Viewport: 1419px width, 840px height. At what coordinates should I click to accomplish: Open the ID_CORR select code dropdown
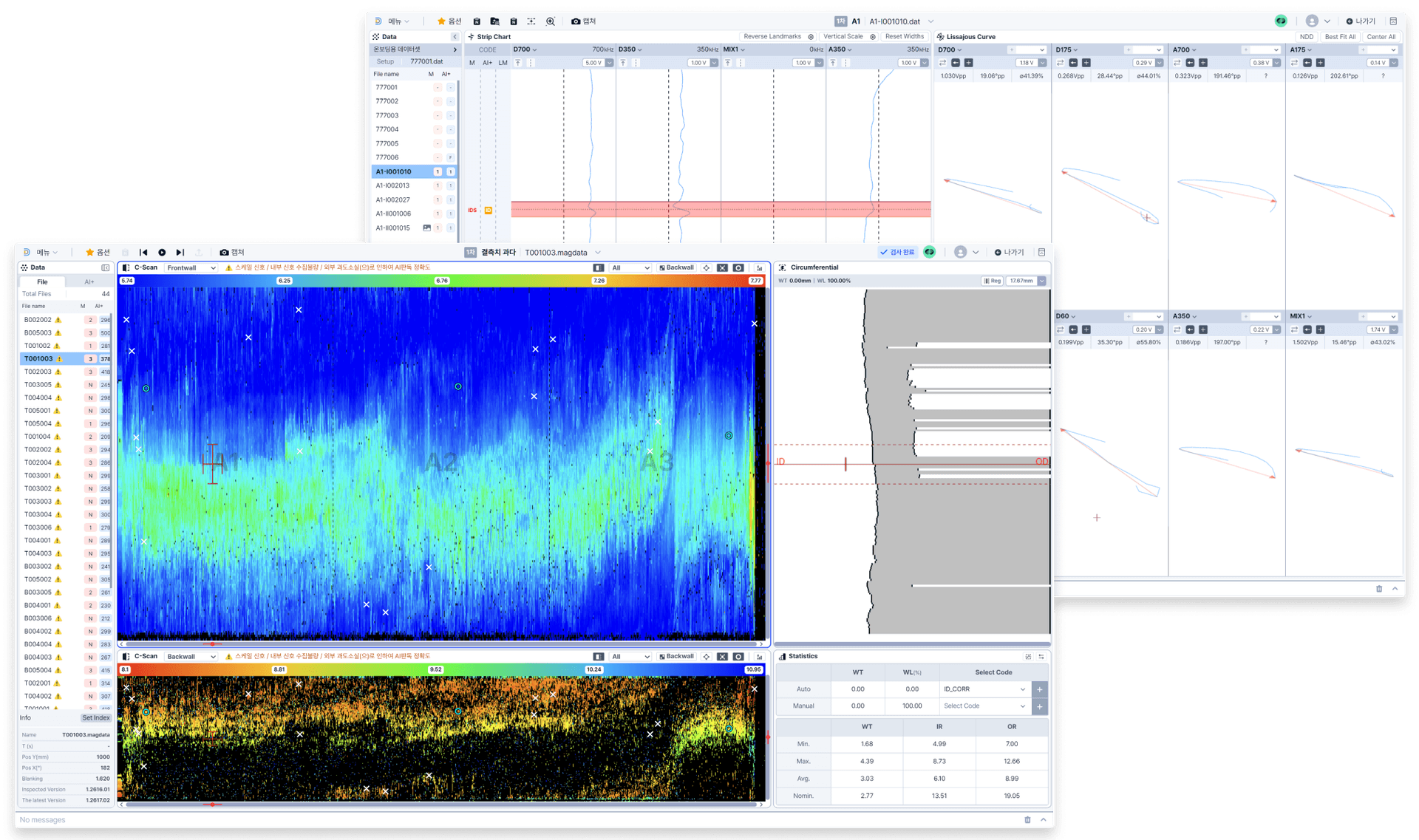coord(984,689)
